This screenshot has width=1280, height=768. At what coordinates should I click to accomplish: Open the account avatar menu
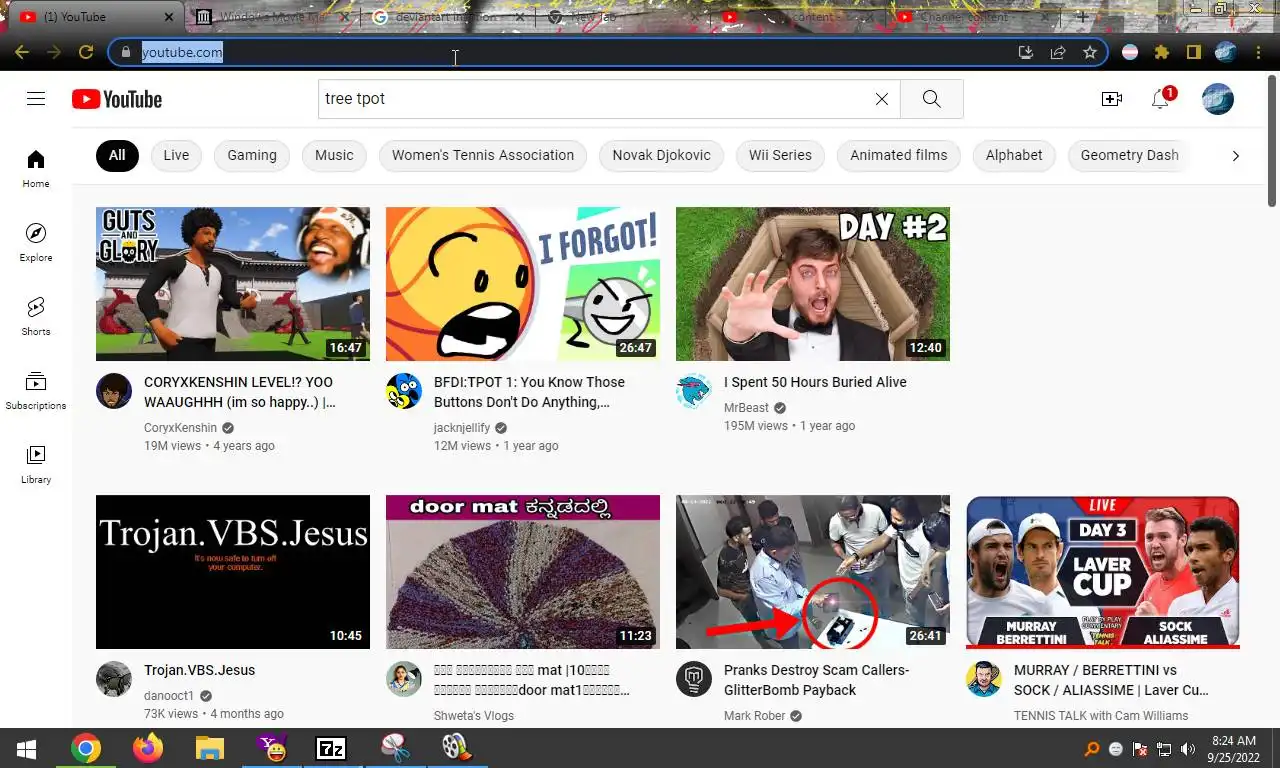pyautogui.click(x=1217, y=99)
